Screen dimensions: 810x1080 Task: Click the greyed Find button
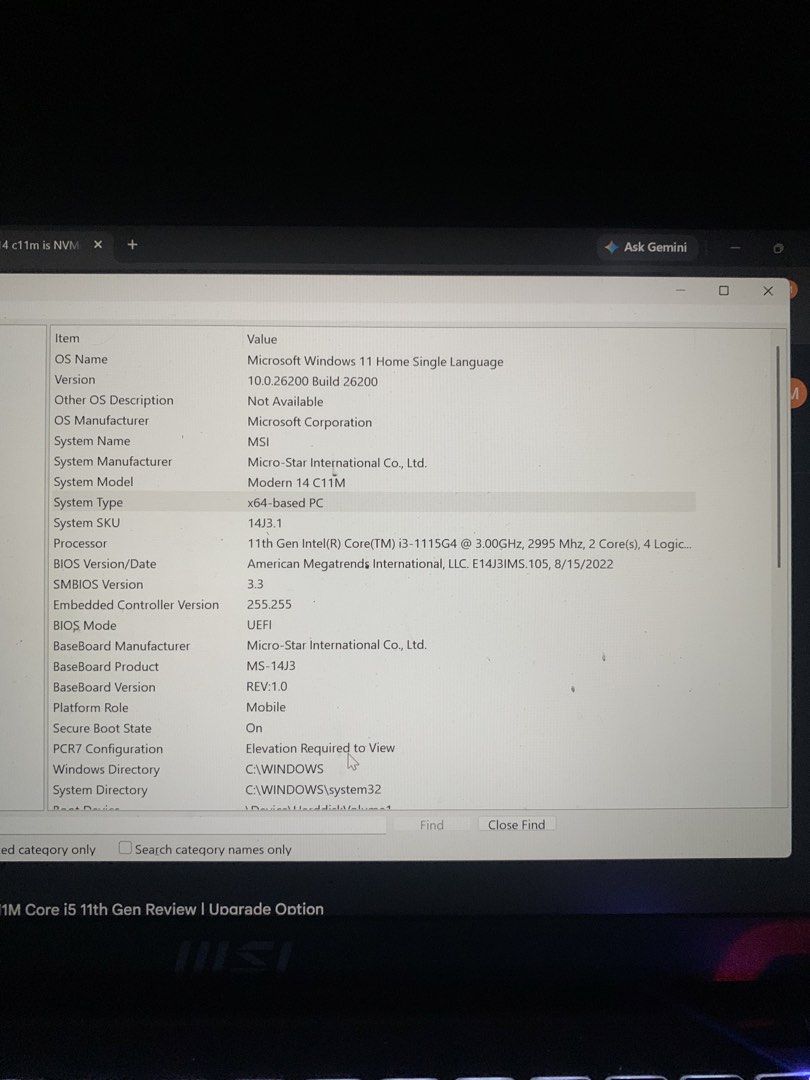(432, 825)
